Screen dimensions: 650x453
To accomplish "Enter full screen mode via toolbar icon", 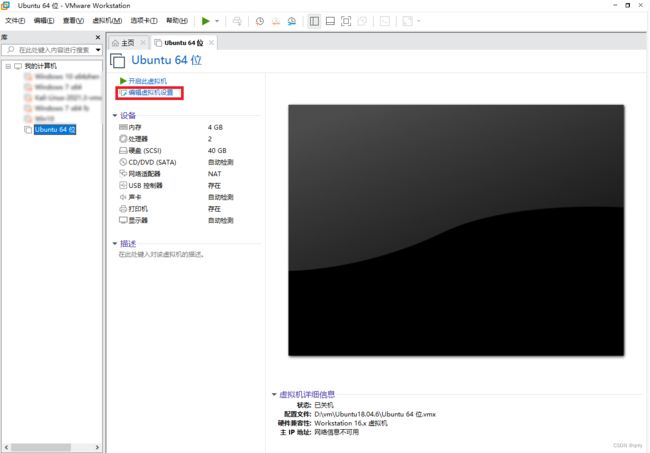I will [x=346, y=21].
